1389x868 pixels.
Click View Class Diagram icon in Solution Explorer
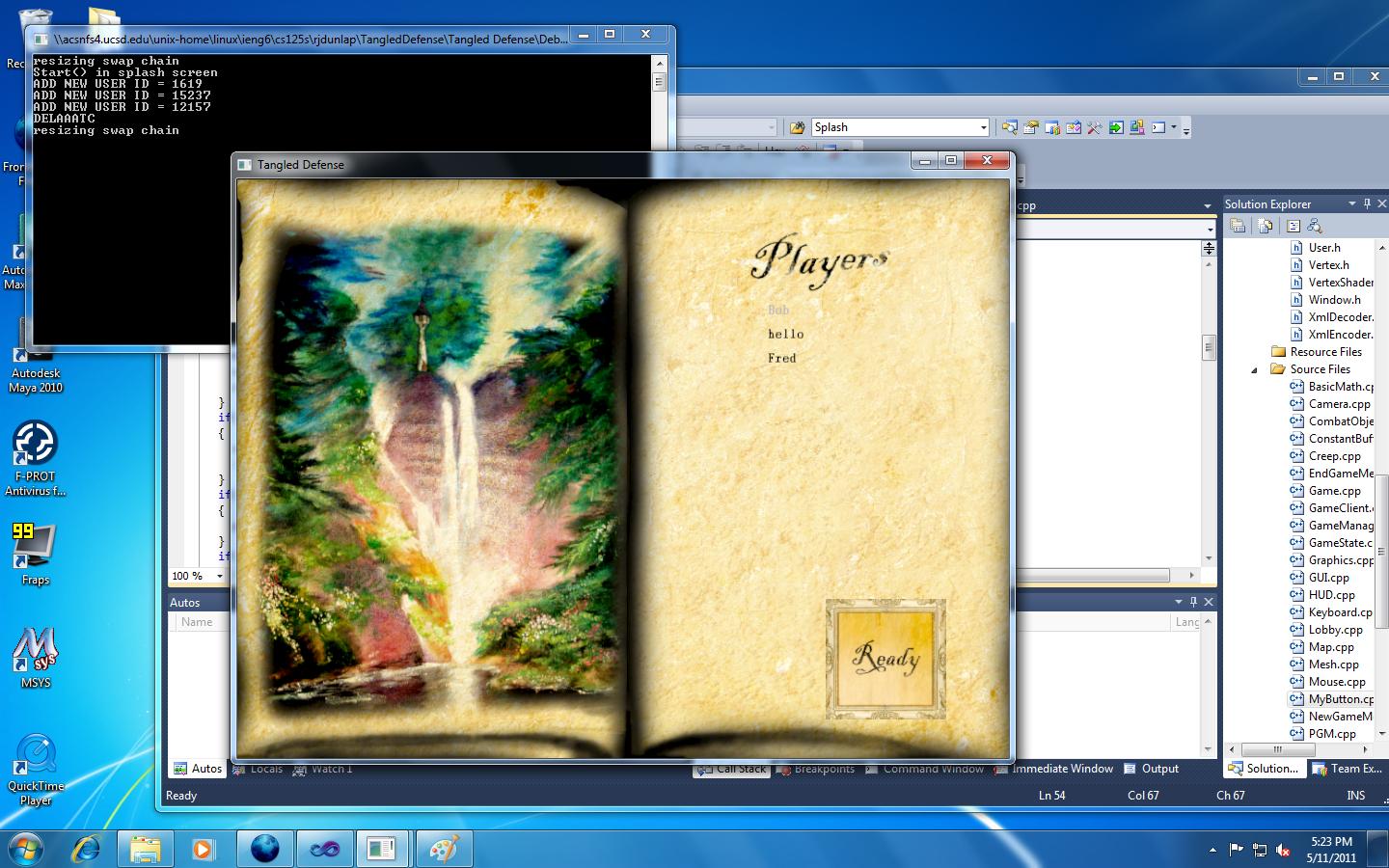[1314, 226]
